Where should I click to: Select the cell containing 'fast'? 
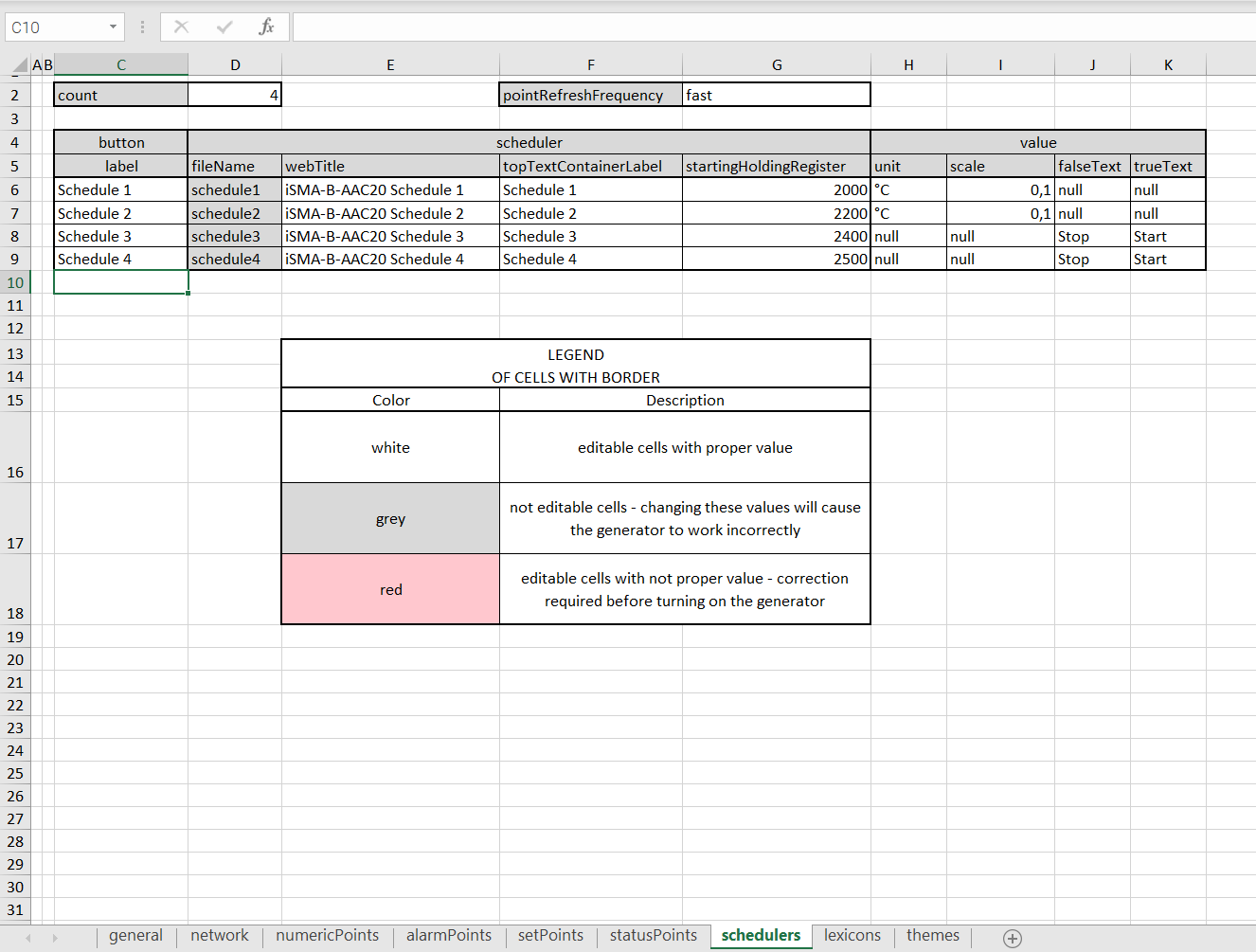[777, 95]
